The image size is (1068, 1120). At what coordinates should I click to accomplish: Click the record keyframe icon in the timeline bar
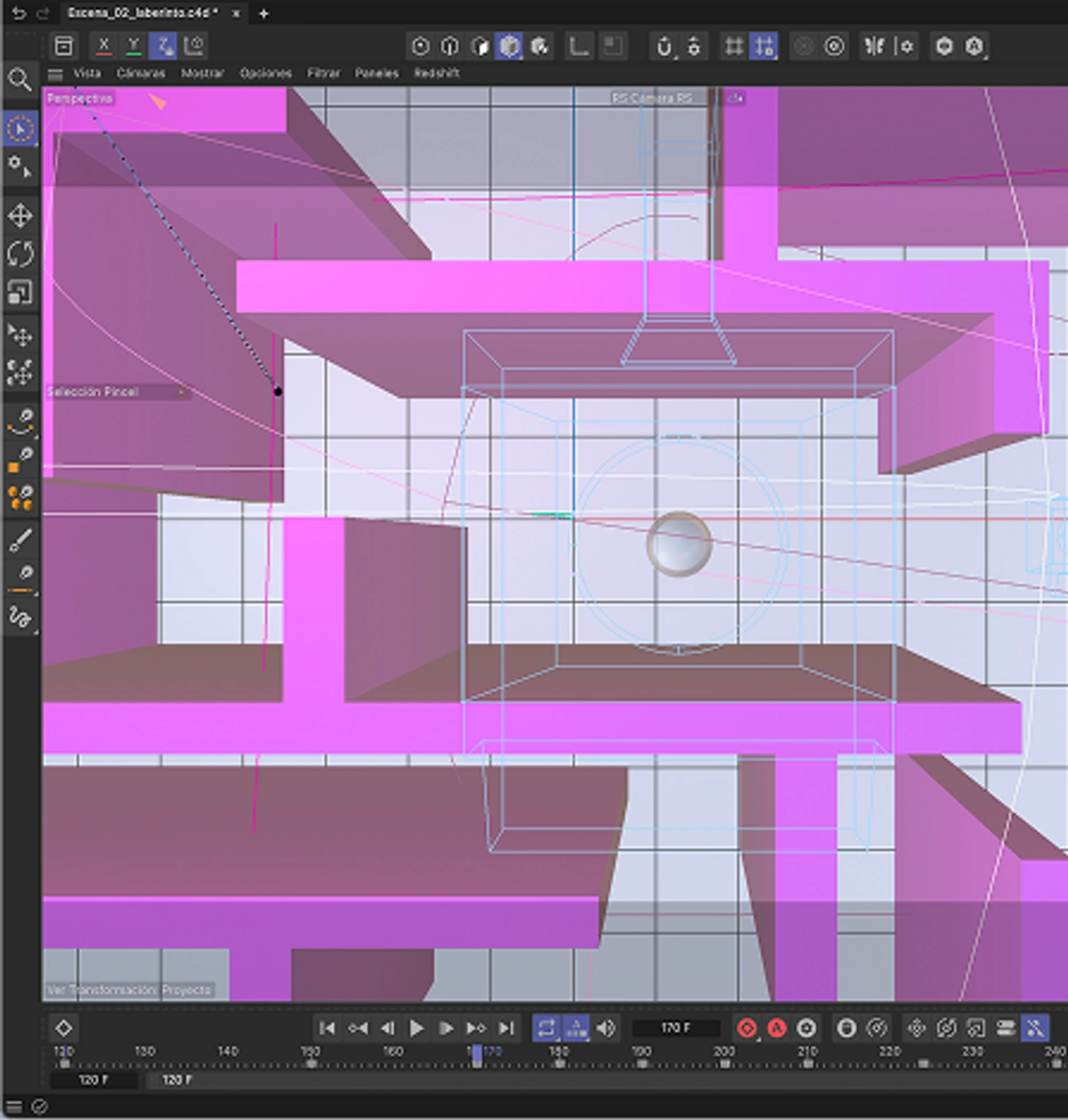(x=746, y=1027)
